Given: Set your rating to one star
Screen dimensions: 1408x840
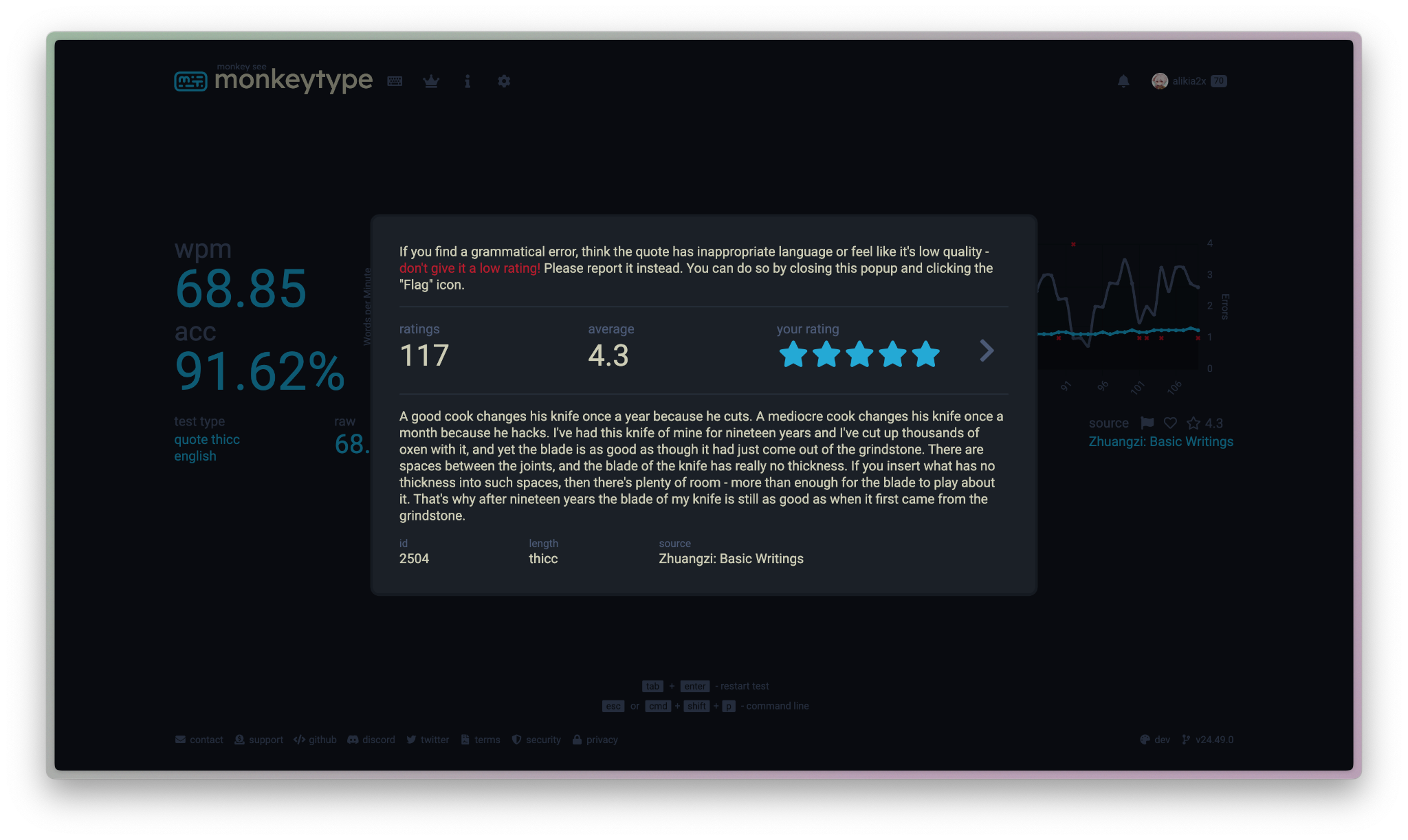Looking at the screenshot, I should coord(793,355).
